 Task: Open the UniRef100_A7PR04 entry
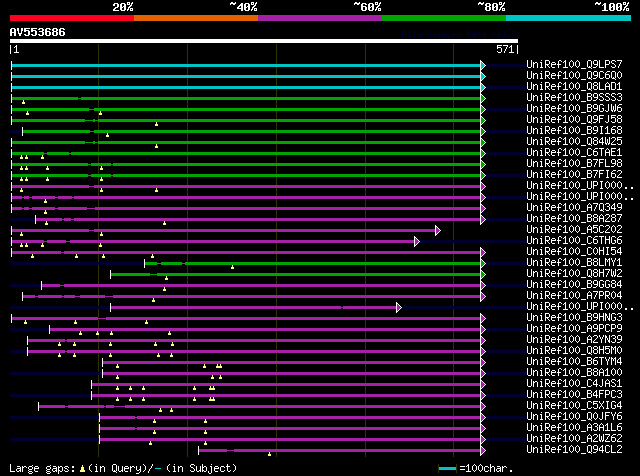tap(574, 296)
